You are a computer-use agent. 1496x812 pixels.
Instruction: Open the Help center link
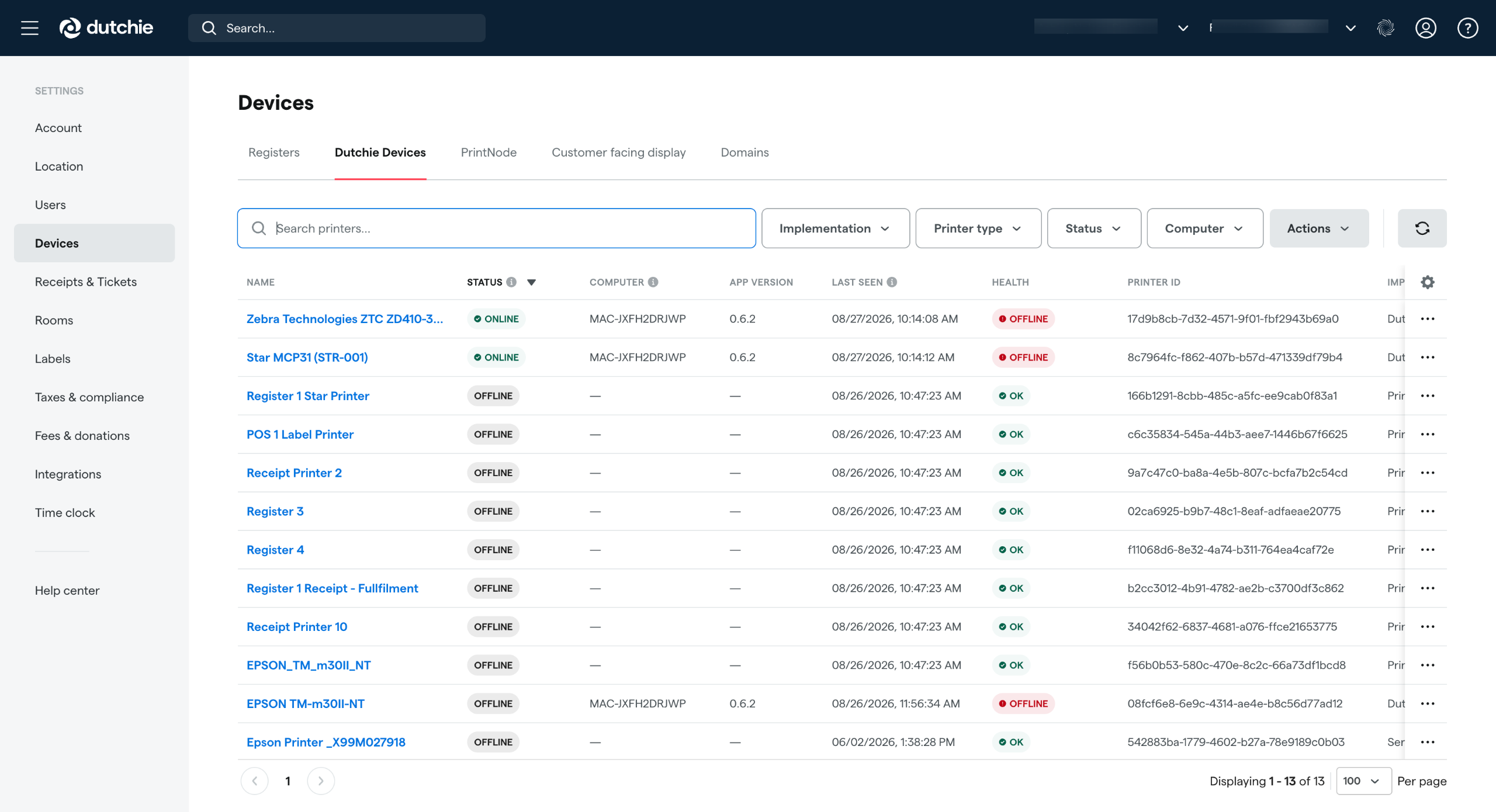coord(67,591)
